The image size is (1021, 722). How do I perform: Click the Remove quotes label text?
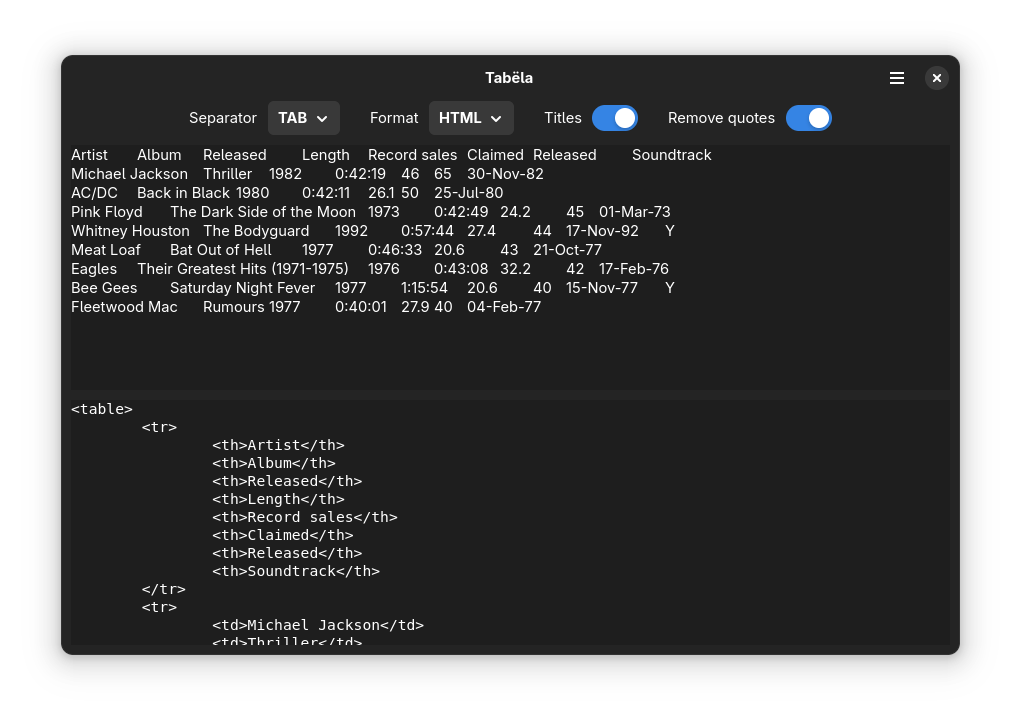pyautogui.click(x=721, y=118)
